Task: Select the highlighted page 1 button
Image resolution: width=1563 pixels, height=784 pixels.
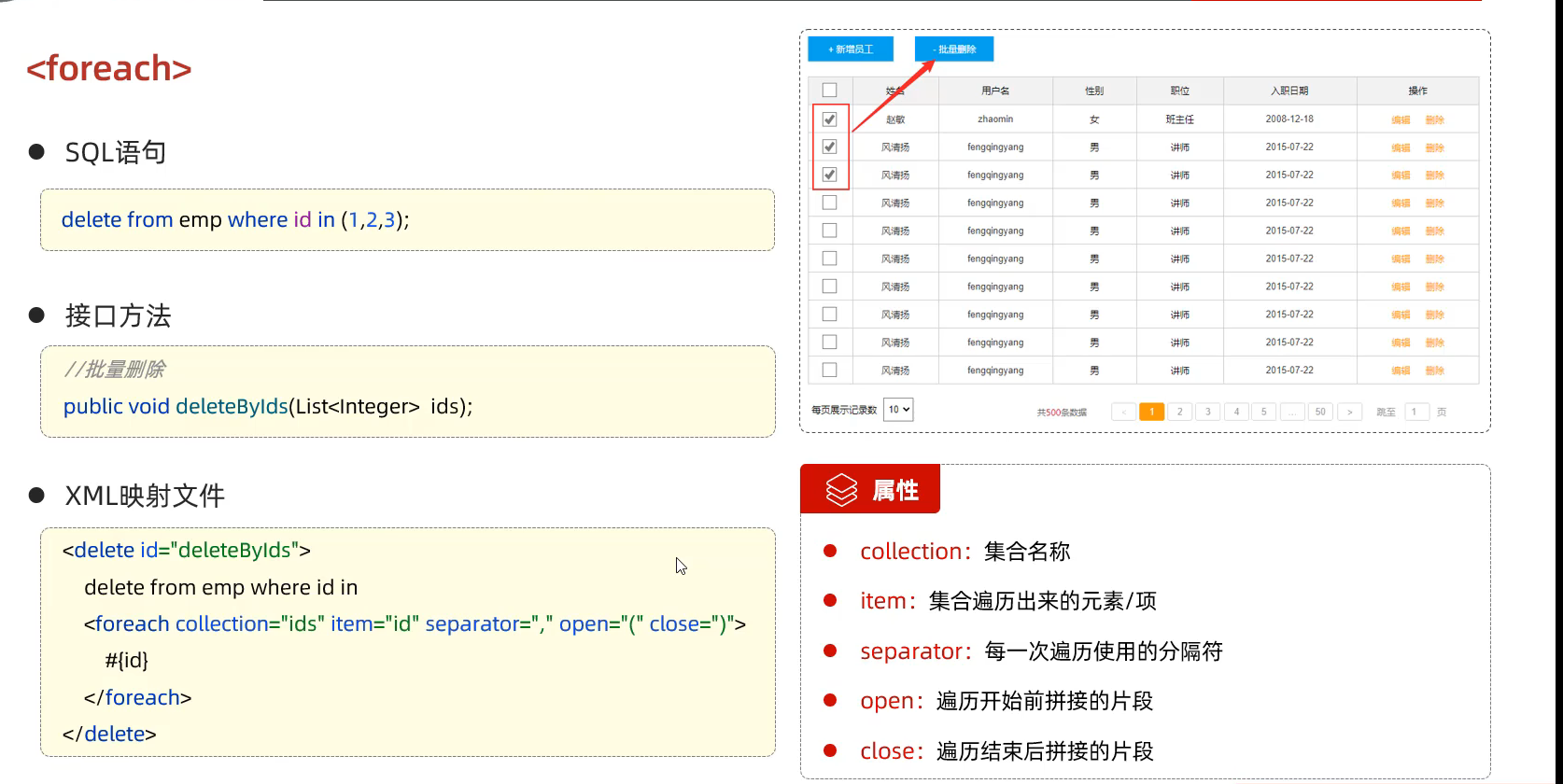Action: (x=1152, y=412)
